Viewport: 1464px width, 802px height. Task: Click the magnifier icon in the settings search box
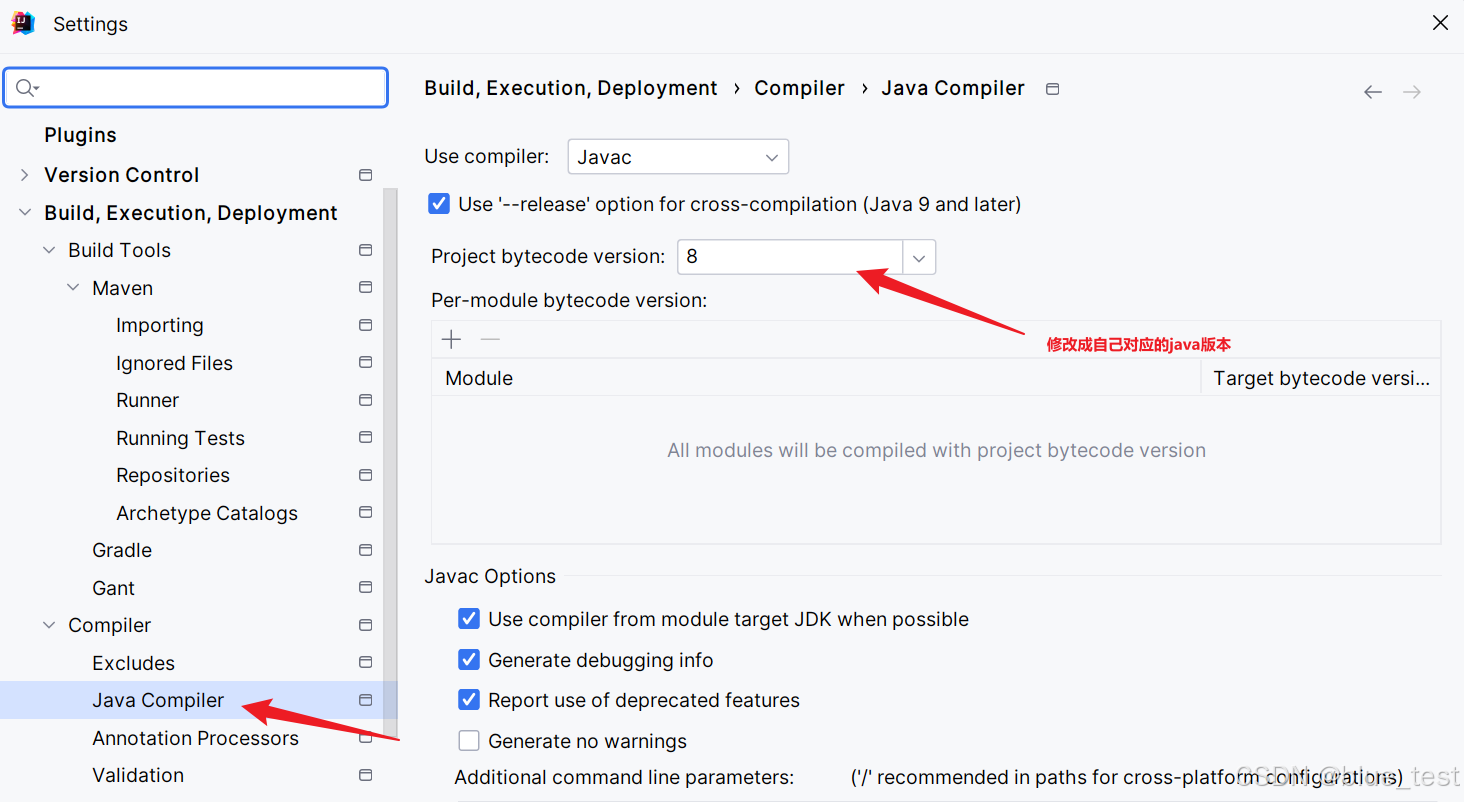[x=27, y=87]
